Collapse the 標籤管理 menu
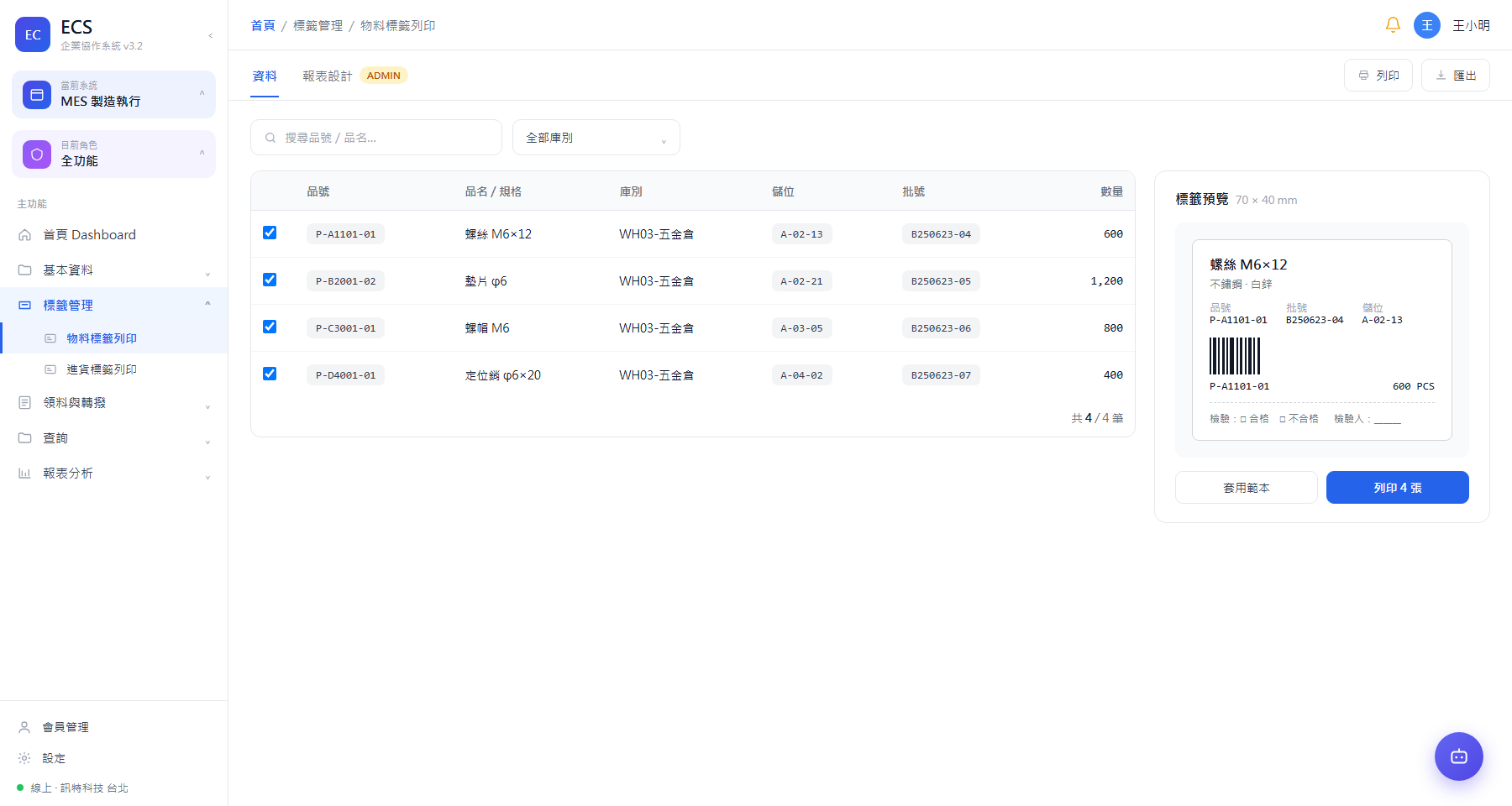Viewport: 1512px width, 806px height. click(x=113, y=306)
